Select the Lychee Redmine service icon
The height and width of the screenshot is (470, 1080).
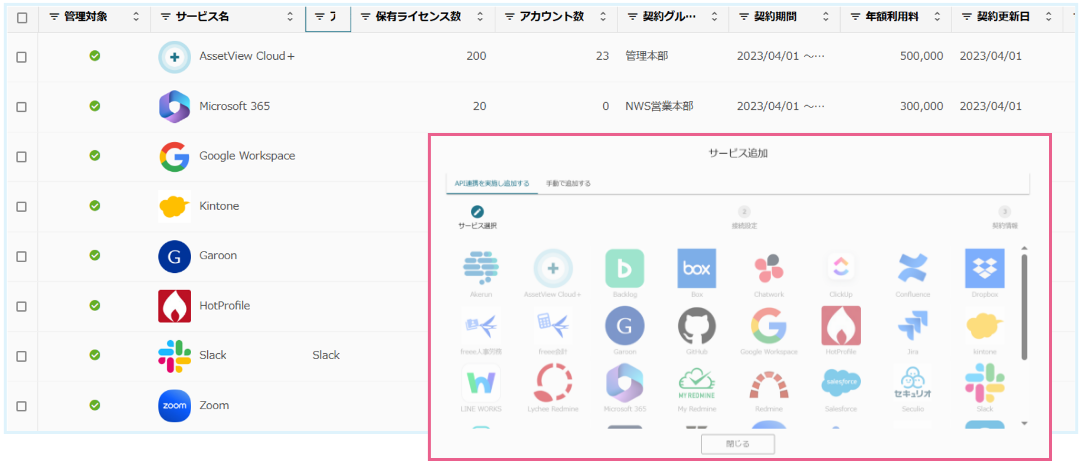(x=553, y=383)
